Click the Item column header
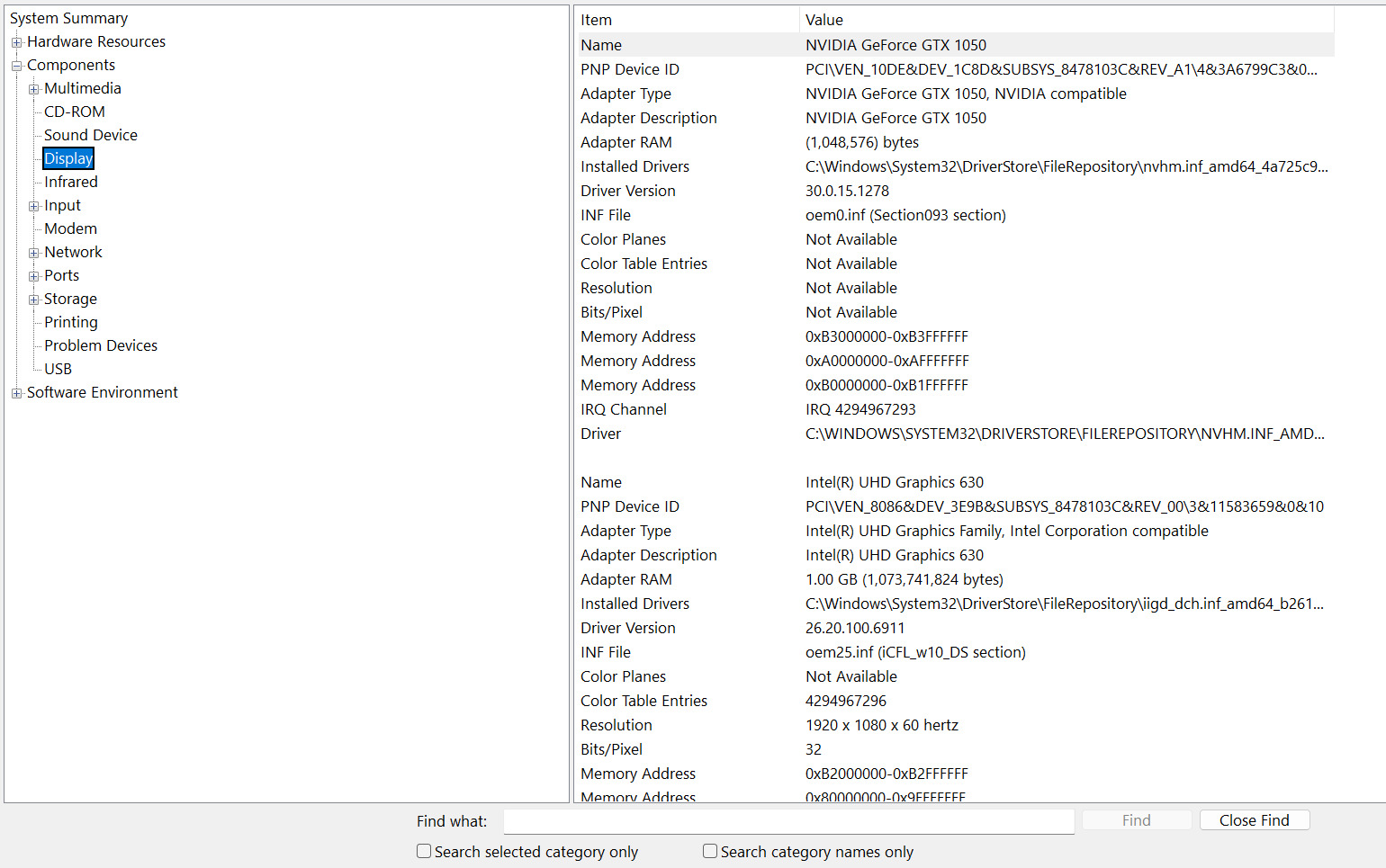 687,20
